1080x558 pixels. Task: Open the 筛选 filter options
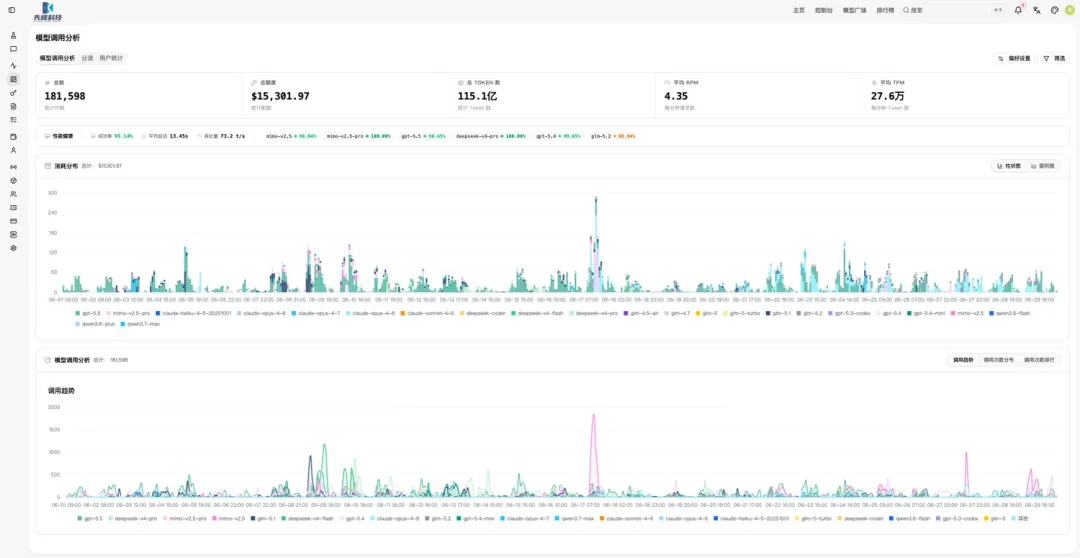click(x=1055, y=59)
